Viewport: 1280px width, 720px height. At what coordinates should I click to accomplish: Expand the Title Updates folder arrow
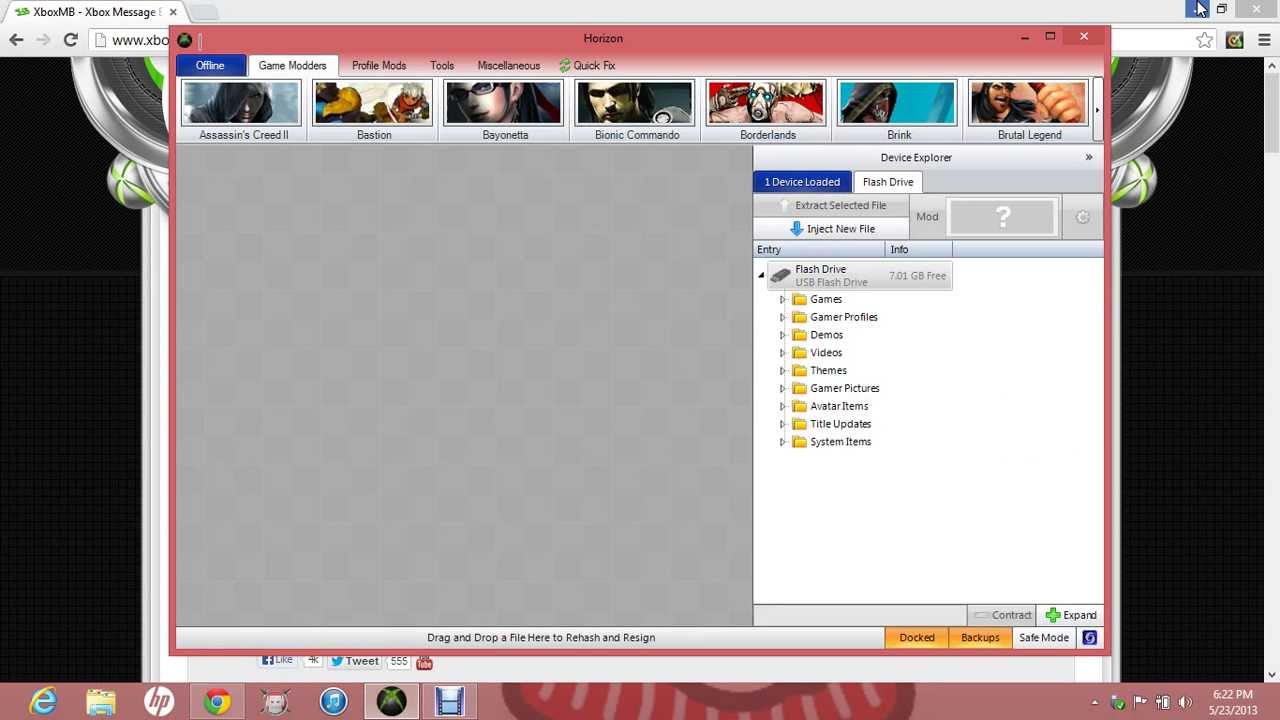(x=783, y=424)
